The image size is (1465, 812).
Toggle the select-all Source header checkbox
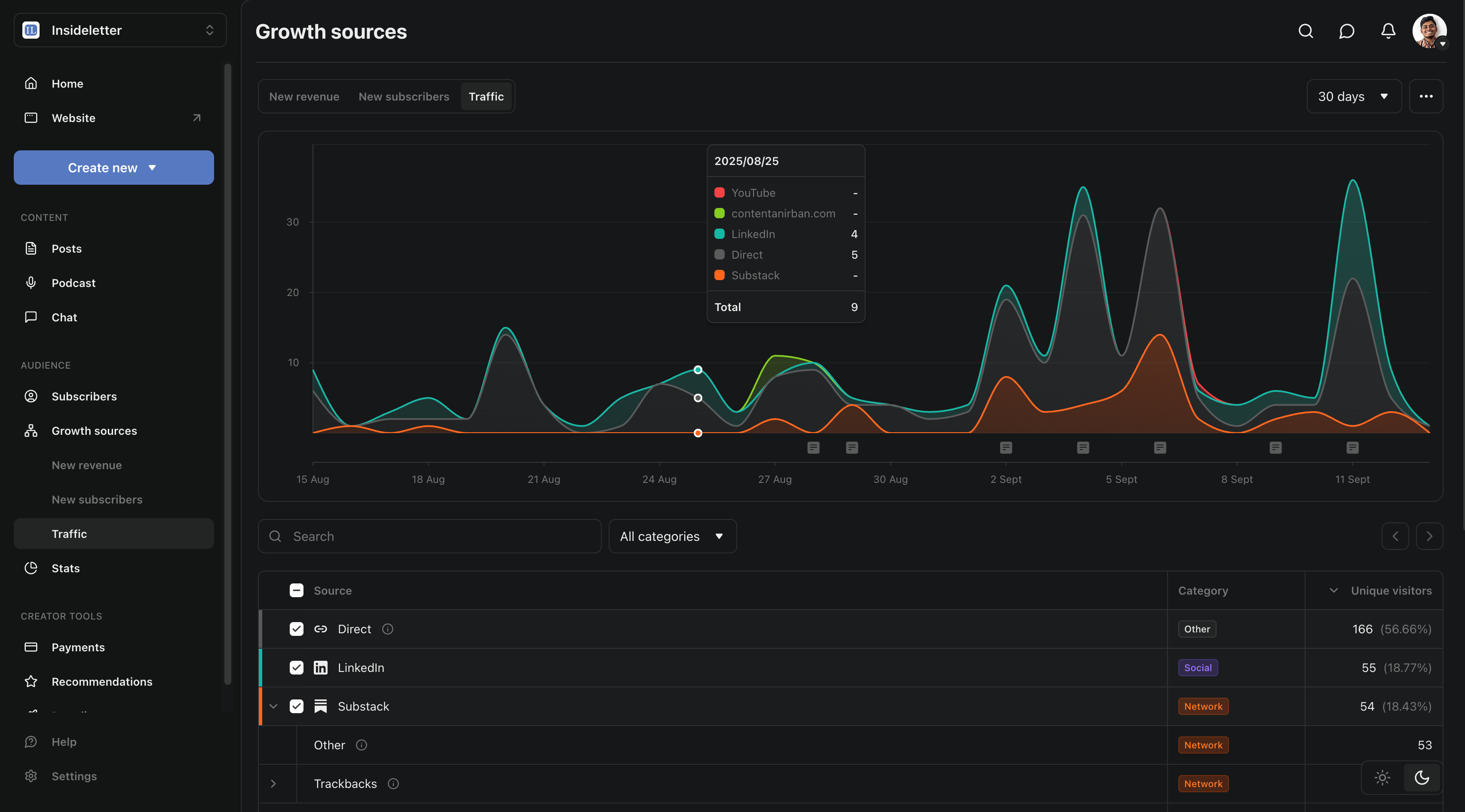296,590
